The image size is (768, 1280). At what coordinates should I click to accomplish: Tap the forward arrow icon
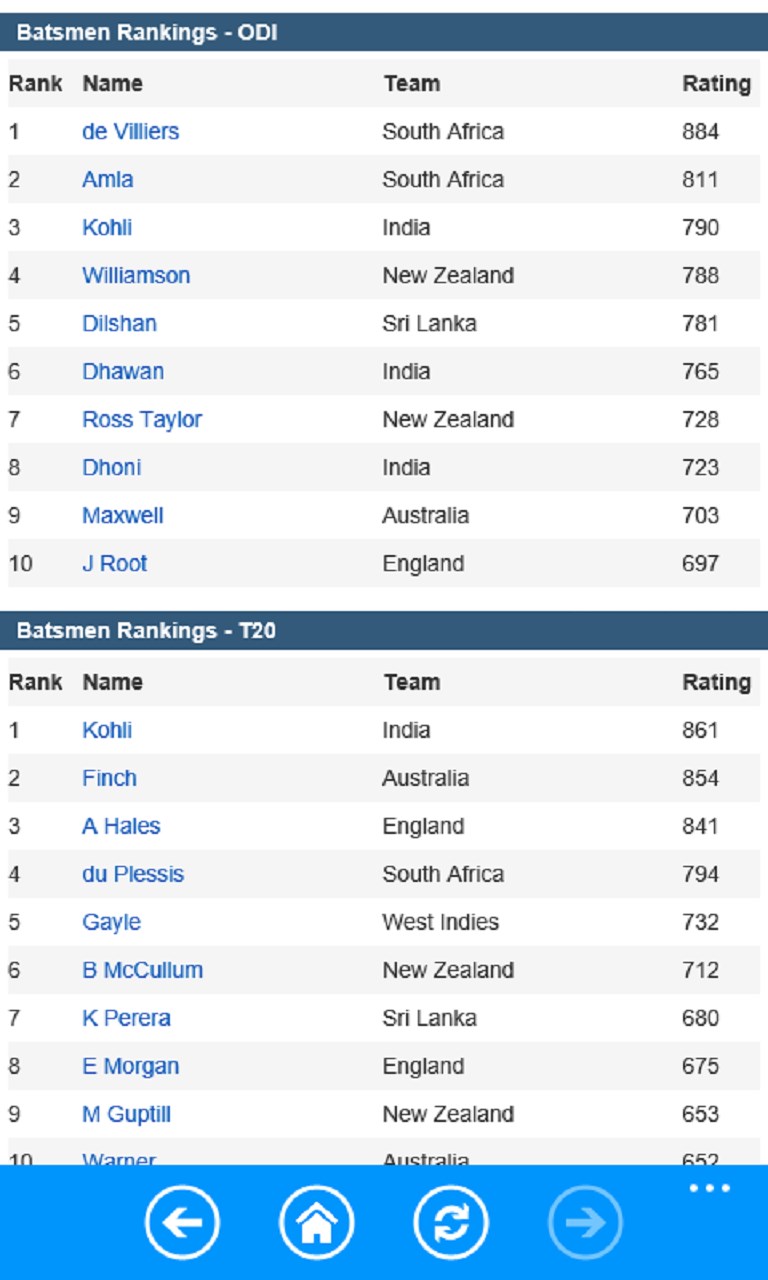585,1222
